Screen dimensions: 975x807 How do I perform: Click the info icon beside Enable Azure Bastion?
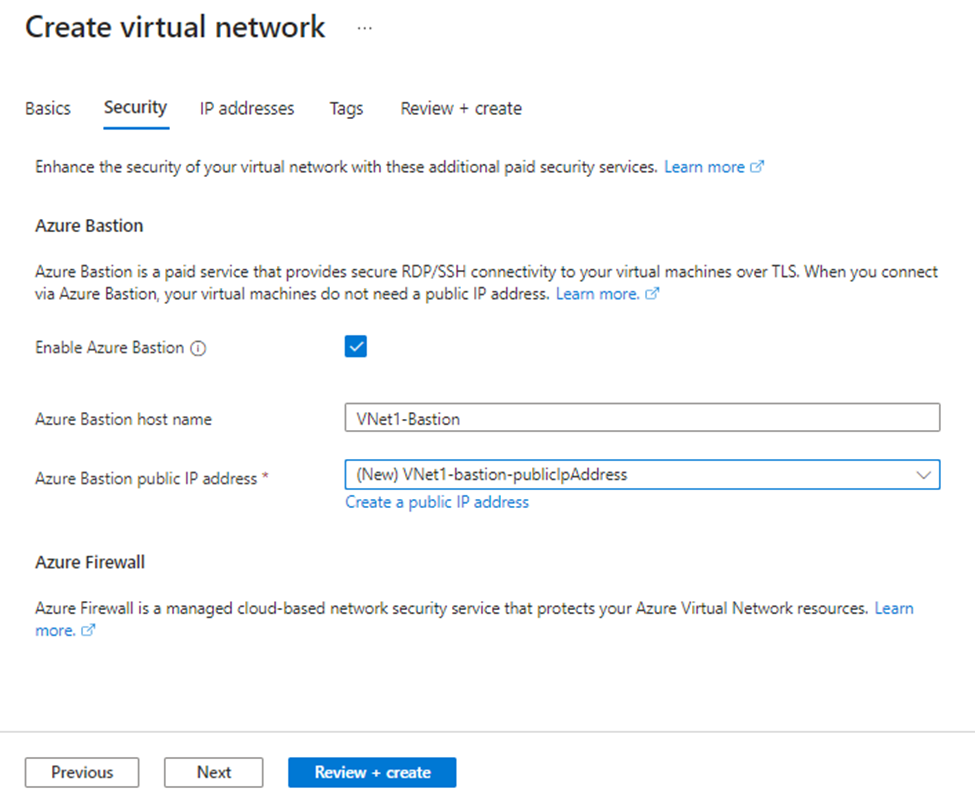[198, 348]
